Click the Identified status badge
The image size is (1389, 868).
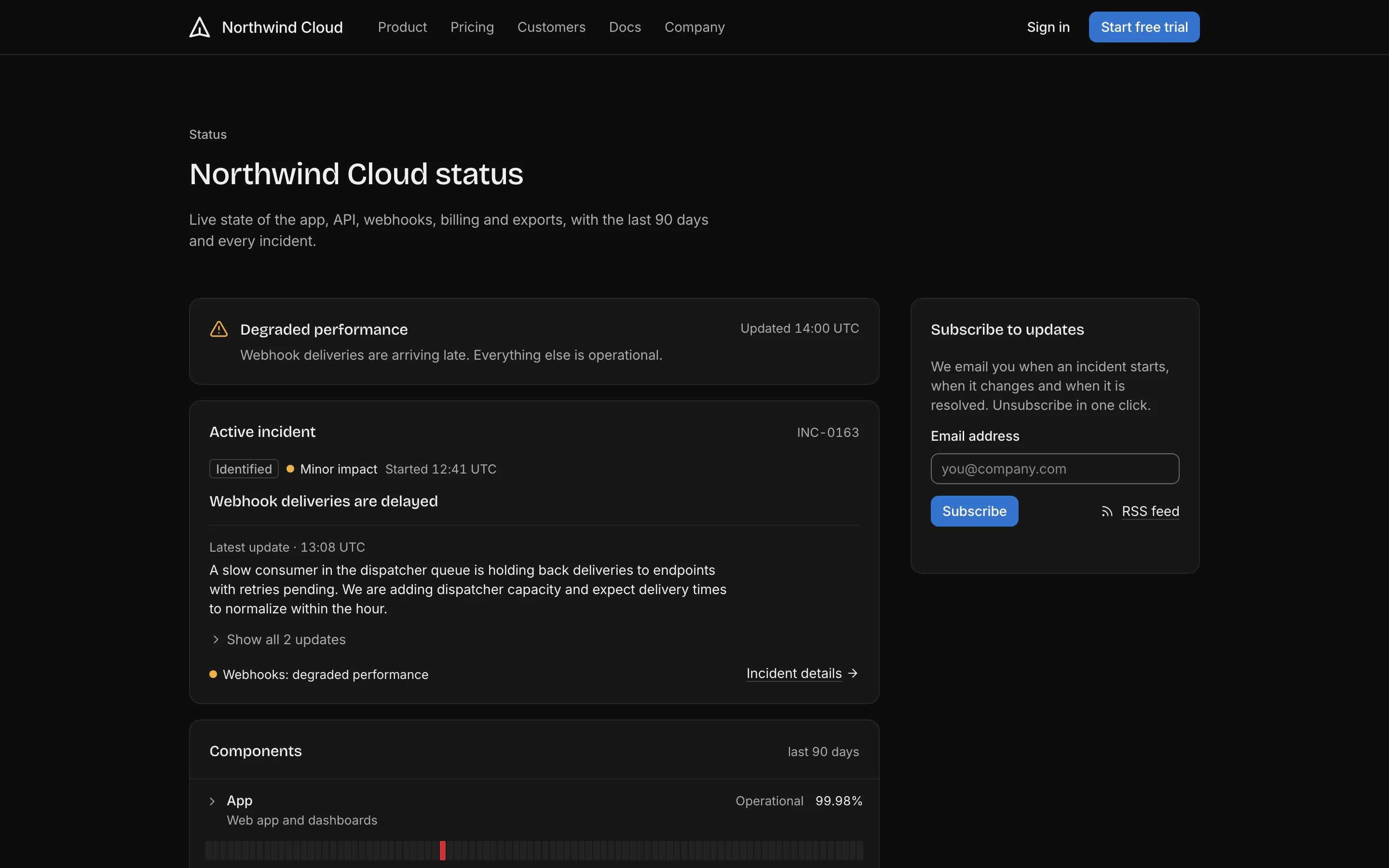pyautogui.click(x=244, y=469)
